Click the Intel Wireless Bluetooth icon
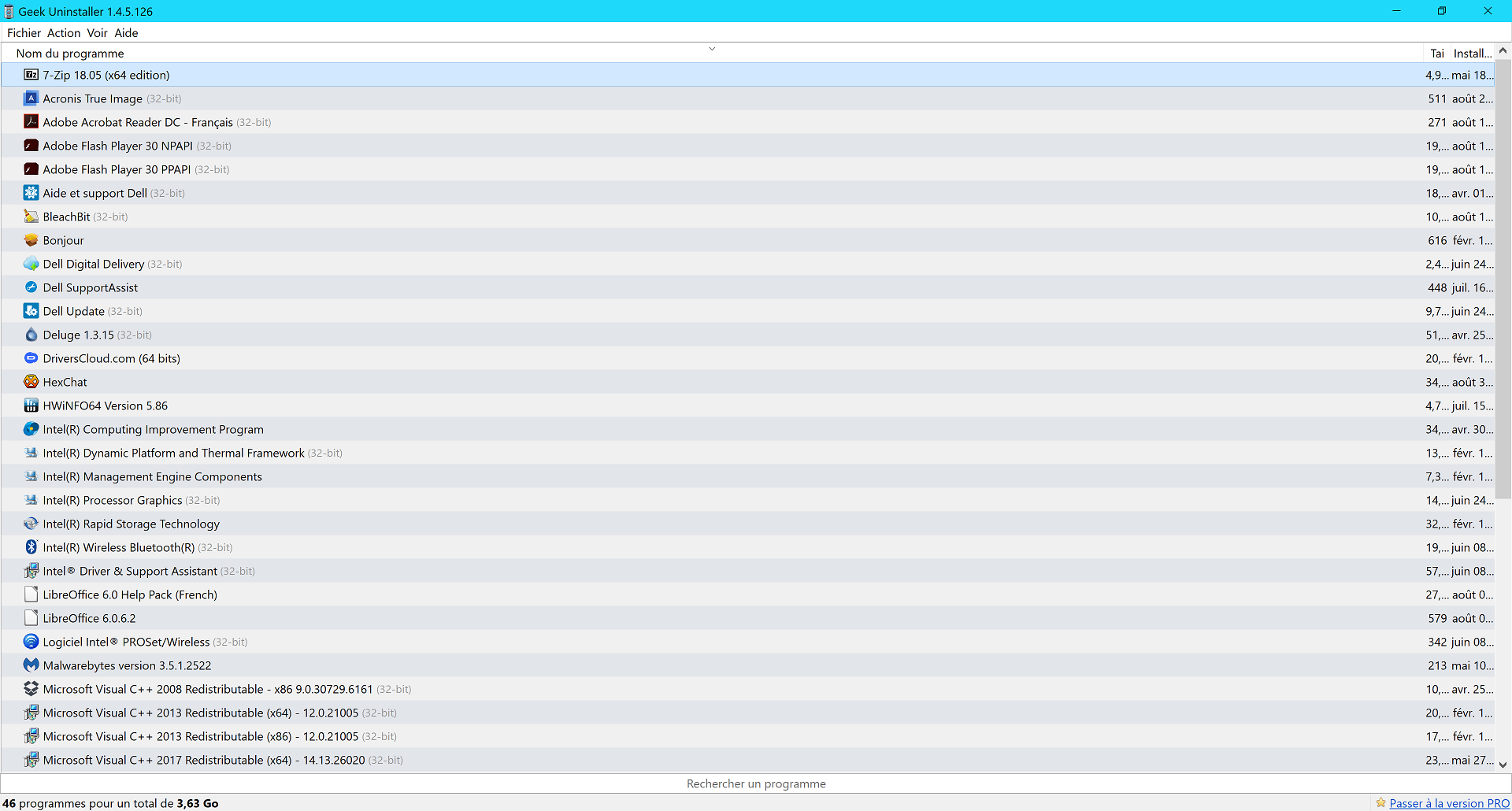Screen dimensions: 1512x811 [x=31, y=547]
